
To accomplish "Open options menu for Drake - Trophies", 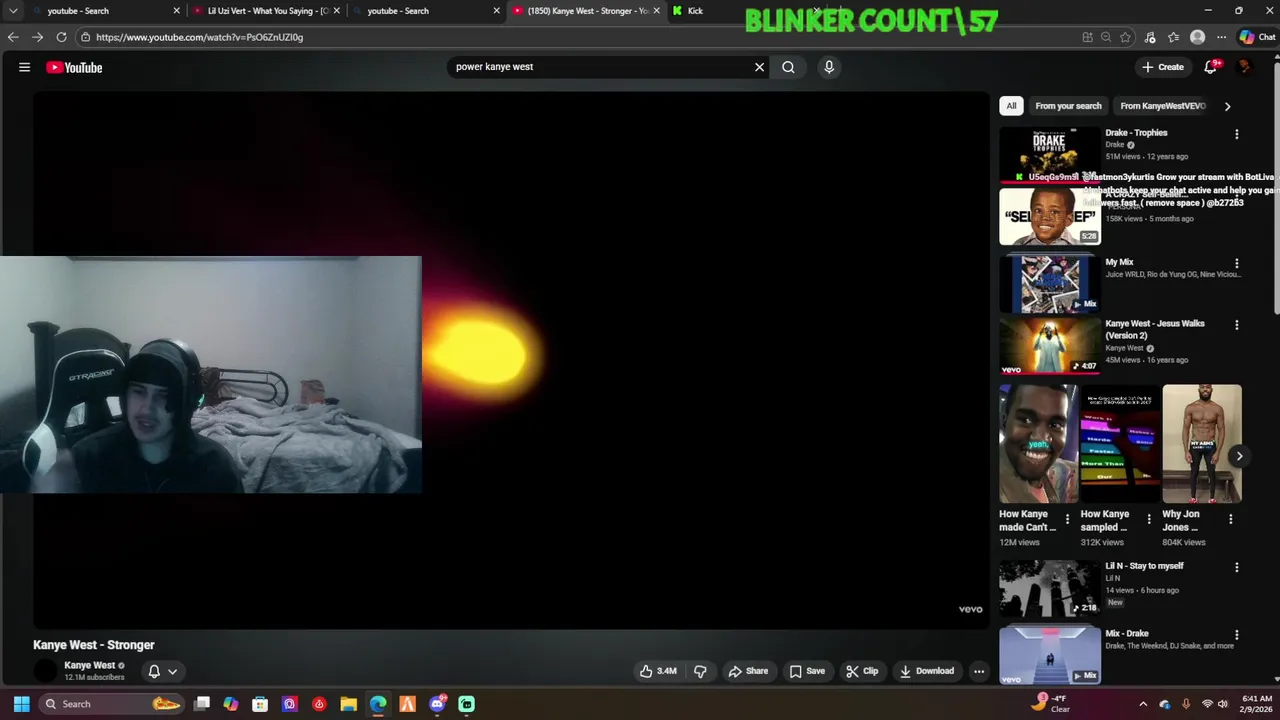I will (x=1236, y=134).
